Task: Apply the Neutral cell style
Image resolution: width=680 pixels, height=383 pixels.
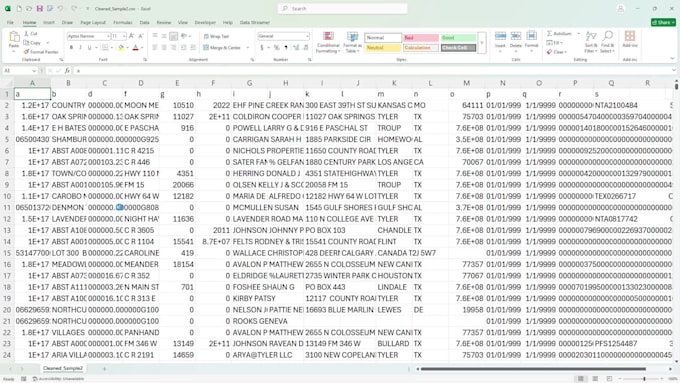Action: click(382, 48)
